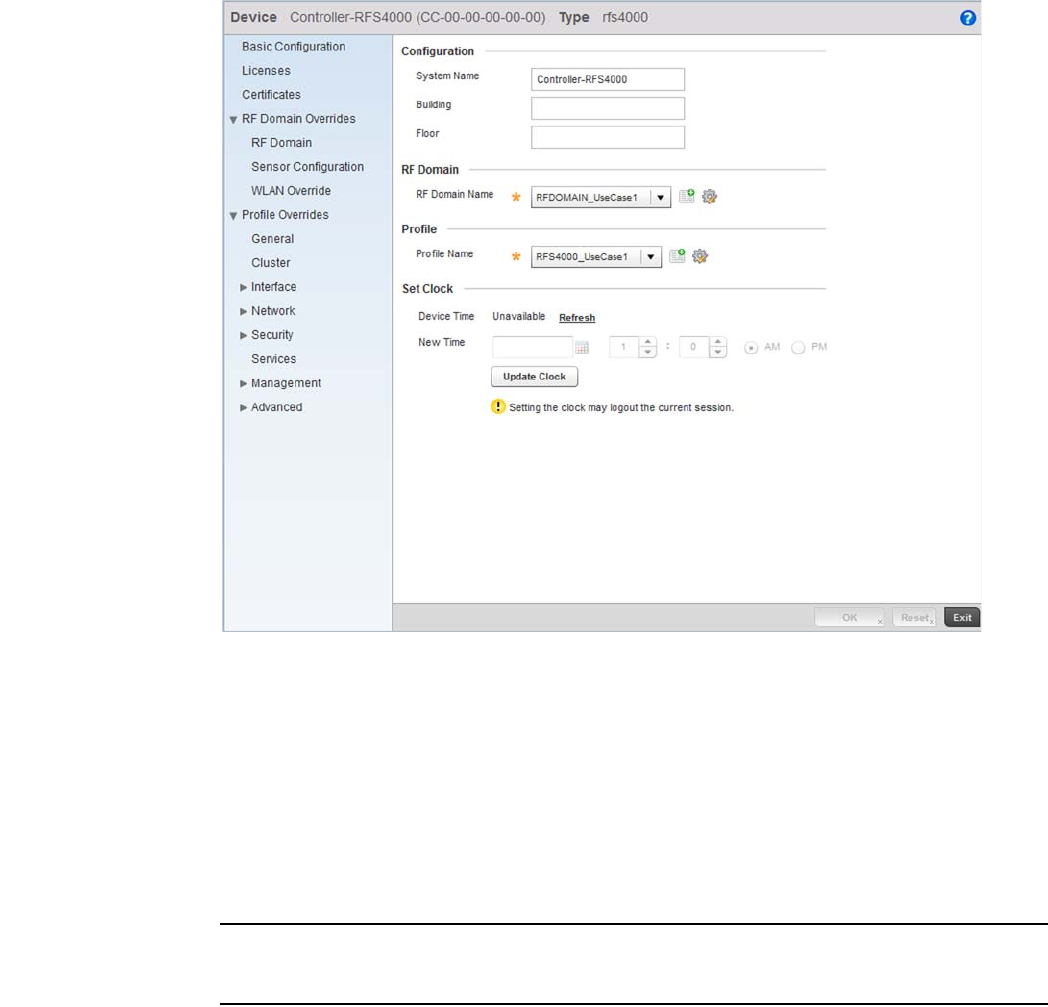Click the Exit button
The image size is (1048, 1007).
pyautogui.click(x=962, y=617)
